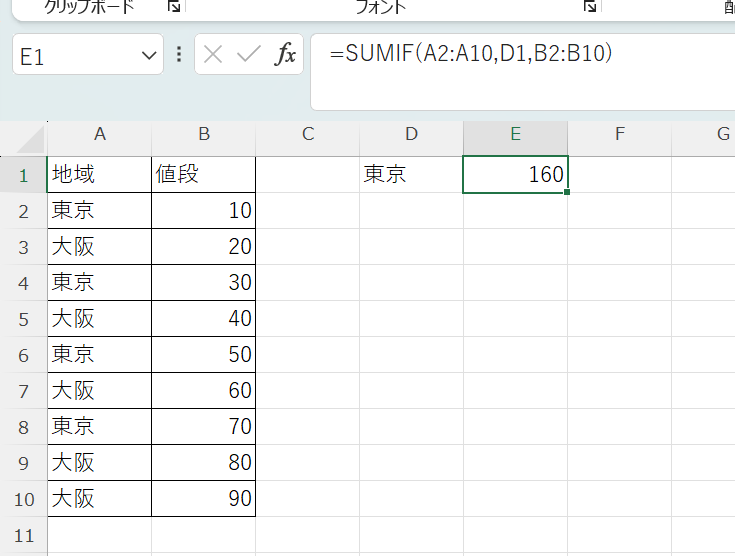This screenshot has width=735, height=556.
Task: Click the Insert Function fx icon
Action: (286, 54)
